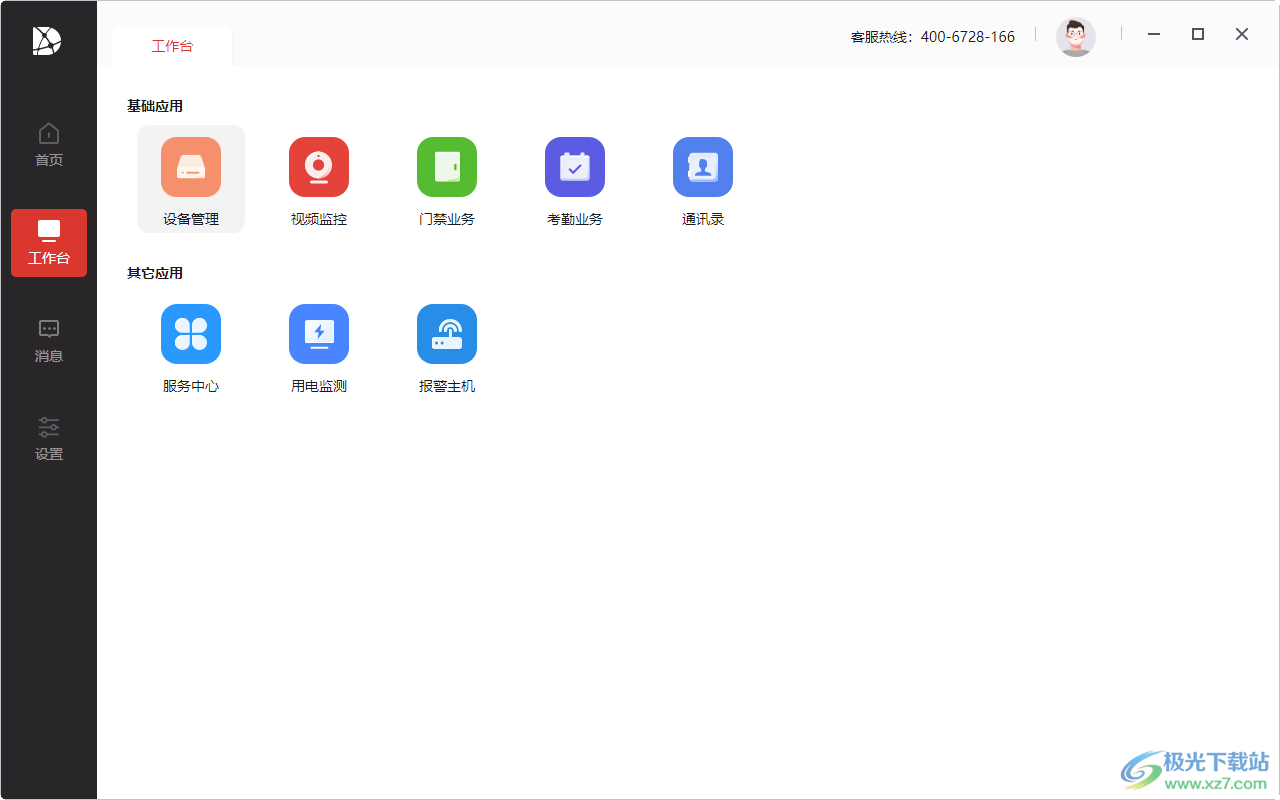The width and height of the screenshot is (1280, 800).
Task: Click the 基础应用 section heading
Action: (155, 106)
